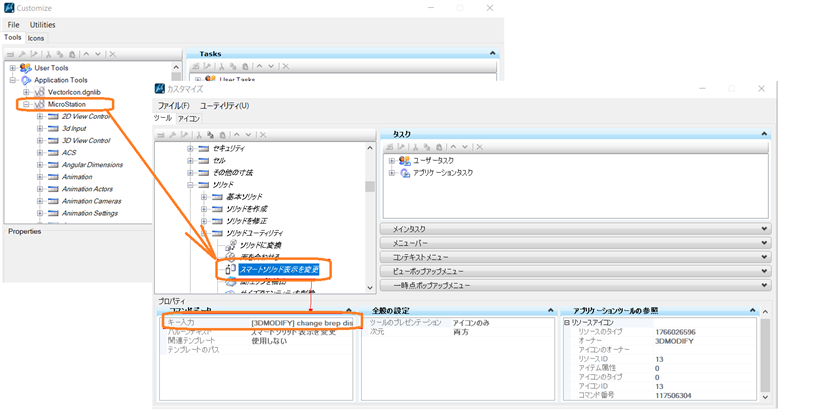Expand the その他の寸法 toolbox node
The width and height of the screenshot is (839, 419).
(190, 173)
